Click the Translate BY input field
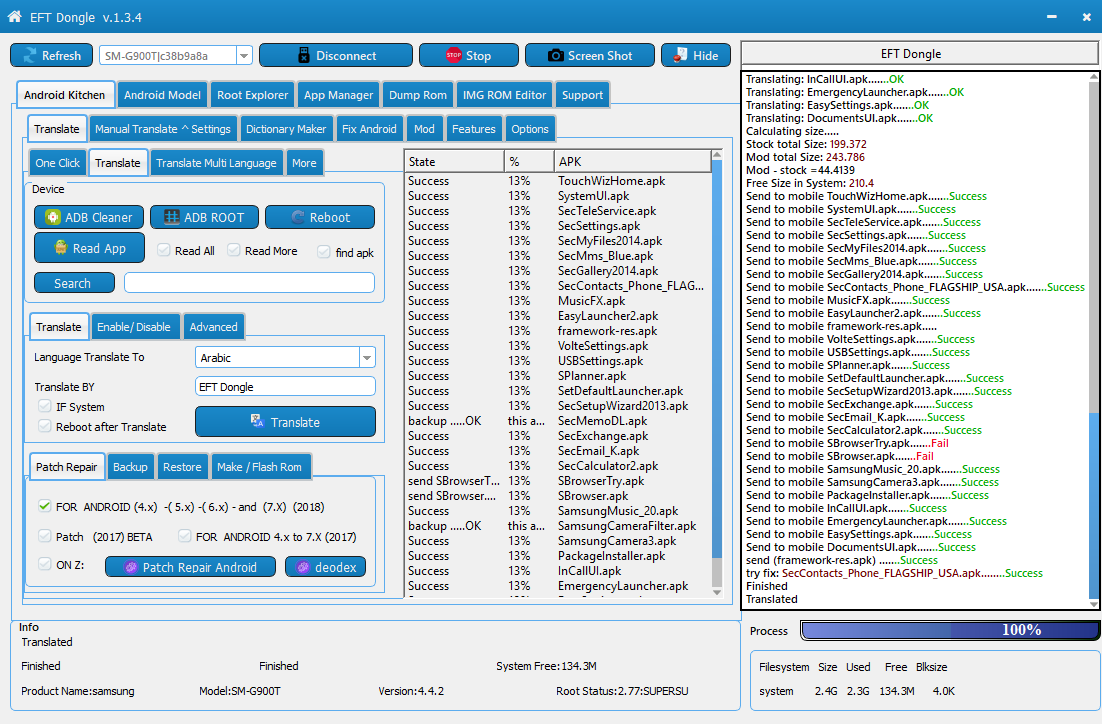 (285, 387)
